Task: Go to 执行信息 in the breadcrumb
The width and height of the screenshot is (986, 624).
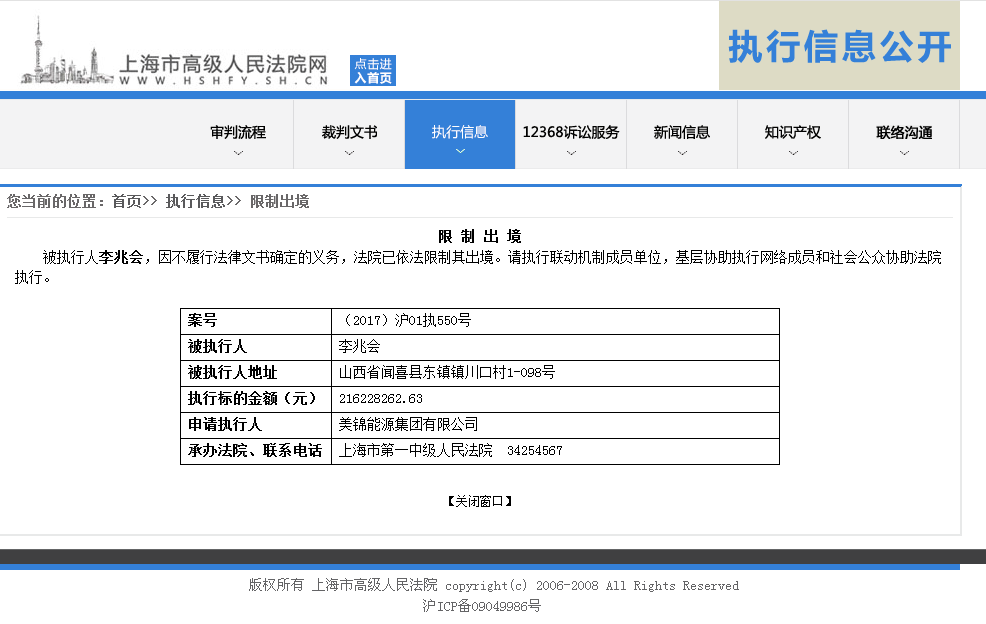Action: (x=196, y=201)
